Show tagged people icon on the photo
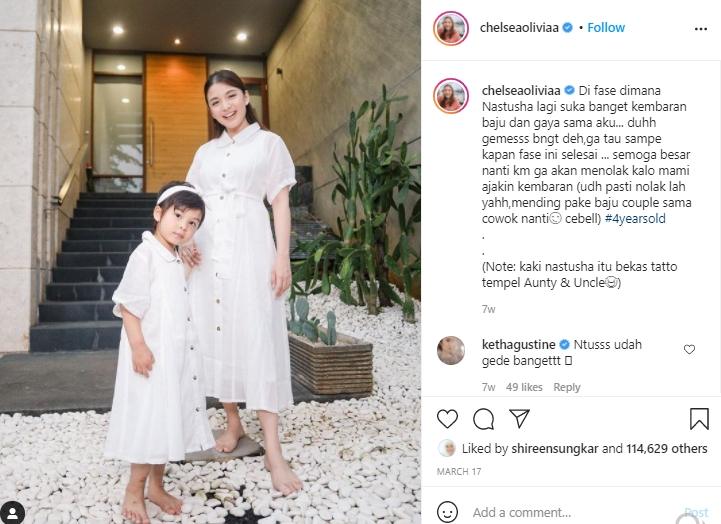Viewport: 721px width, 524px height. point(13,513)
